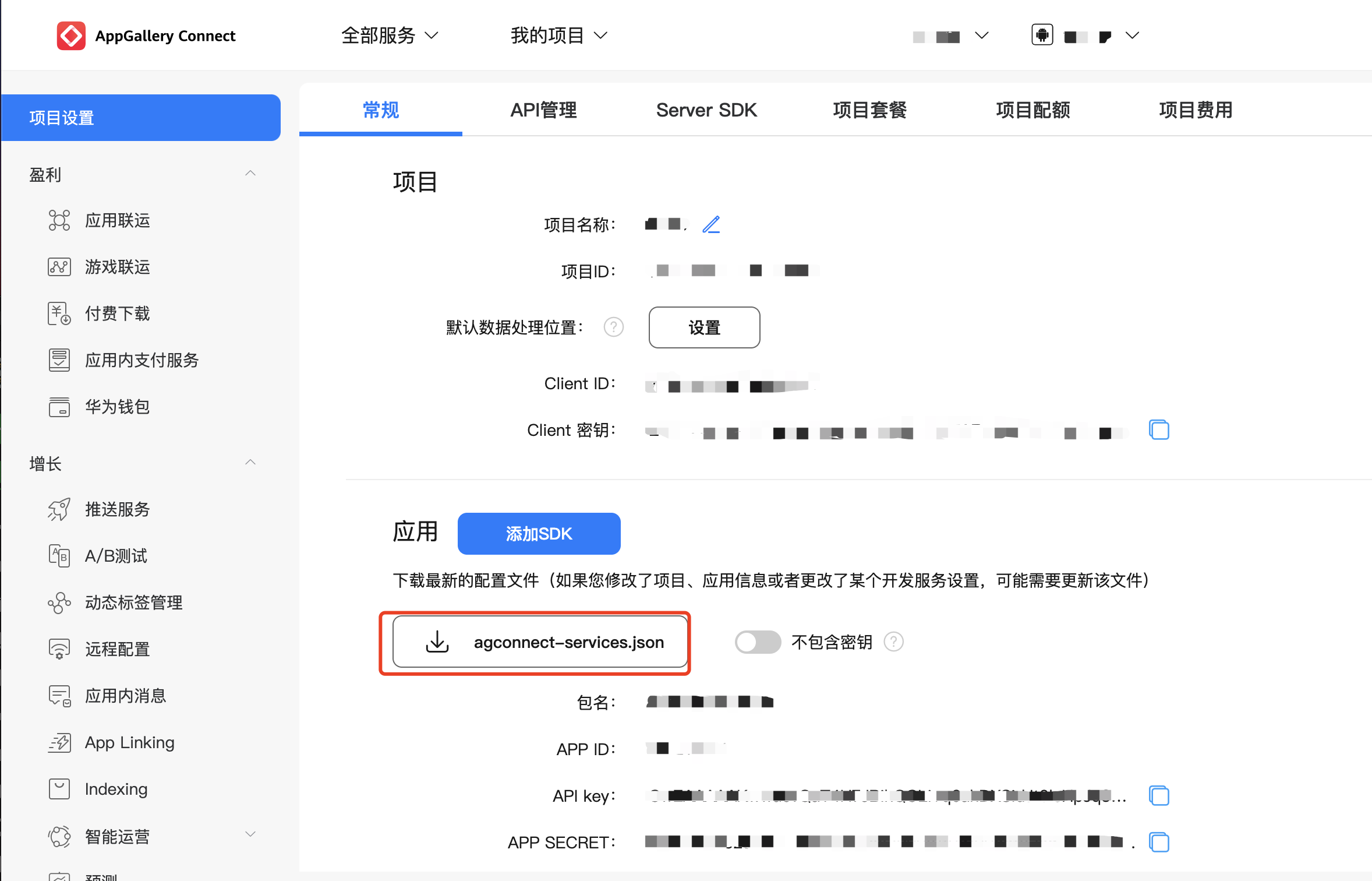Download agconnect-services.json file
This screenshot has height=881, width=1372.
tap(540, 642)
